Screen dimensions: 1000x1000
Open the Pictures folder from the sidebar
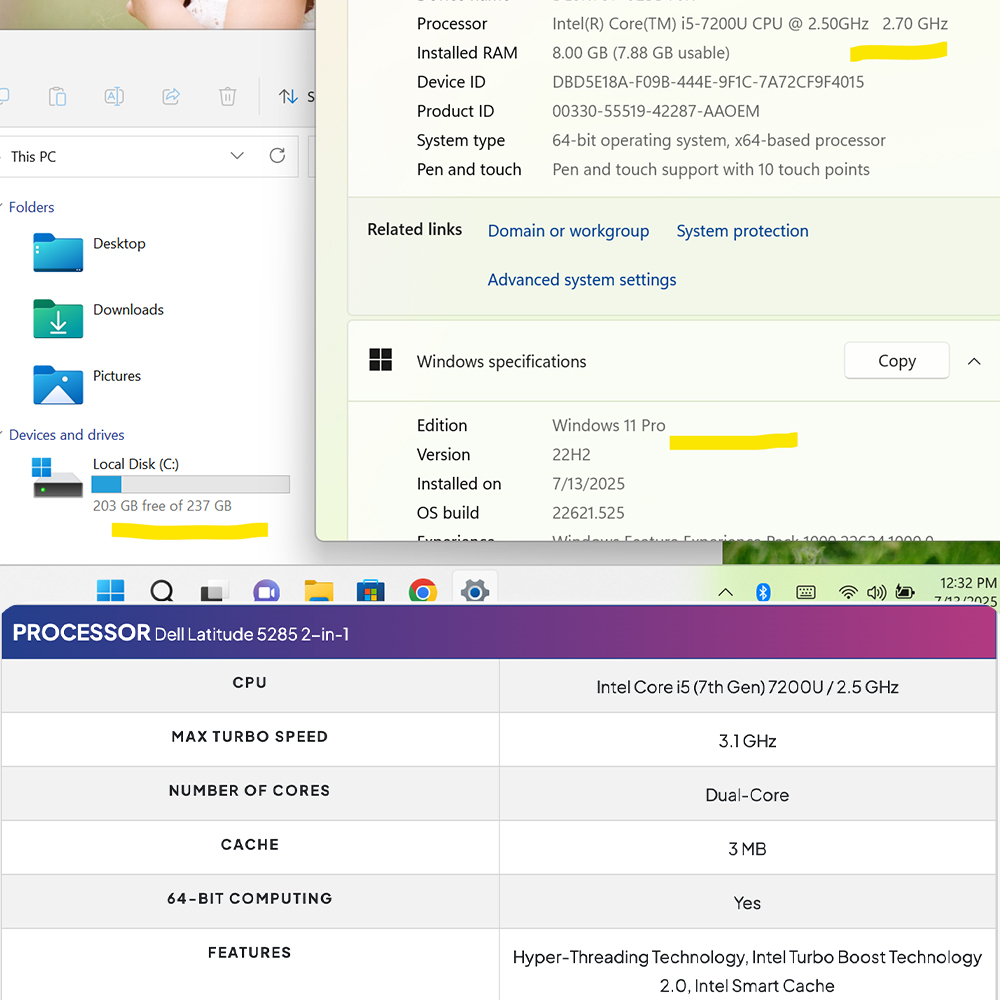119,375
